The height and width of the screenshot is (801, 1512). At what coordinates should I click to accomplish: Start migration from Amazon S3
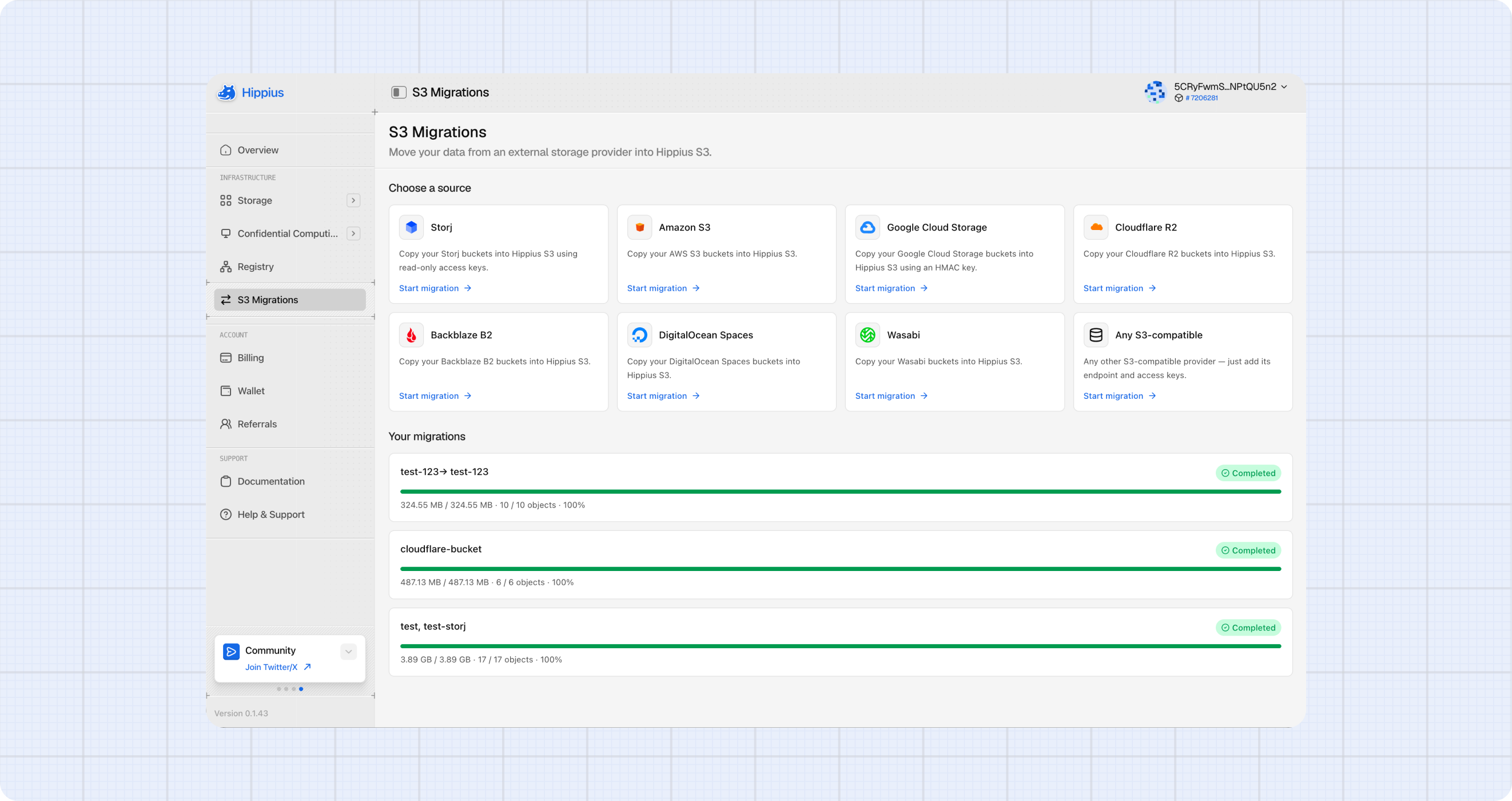point(663,288)
